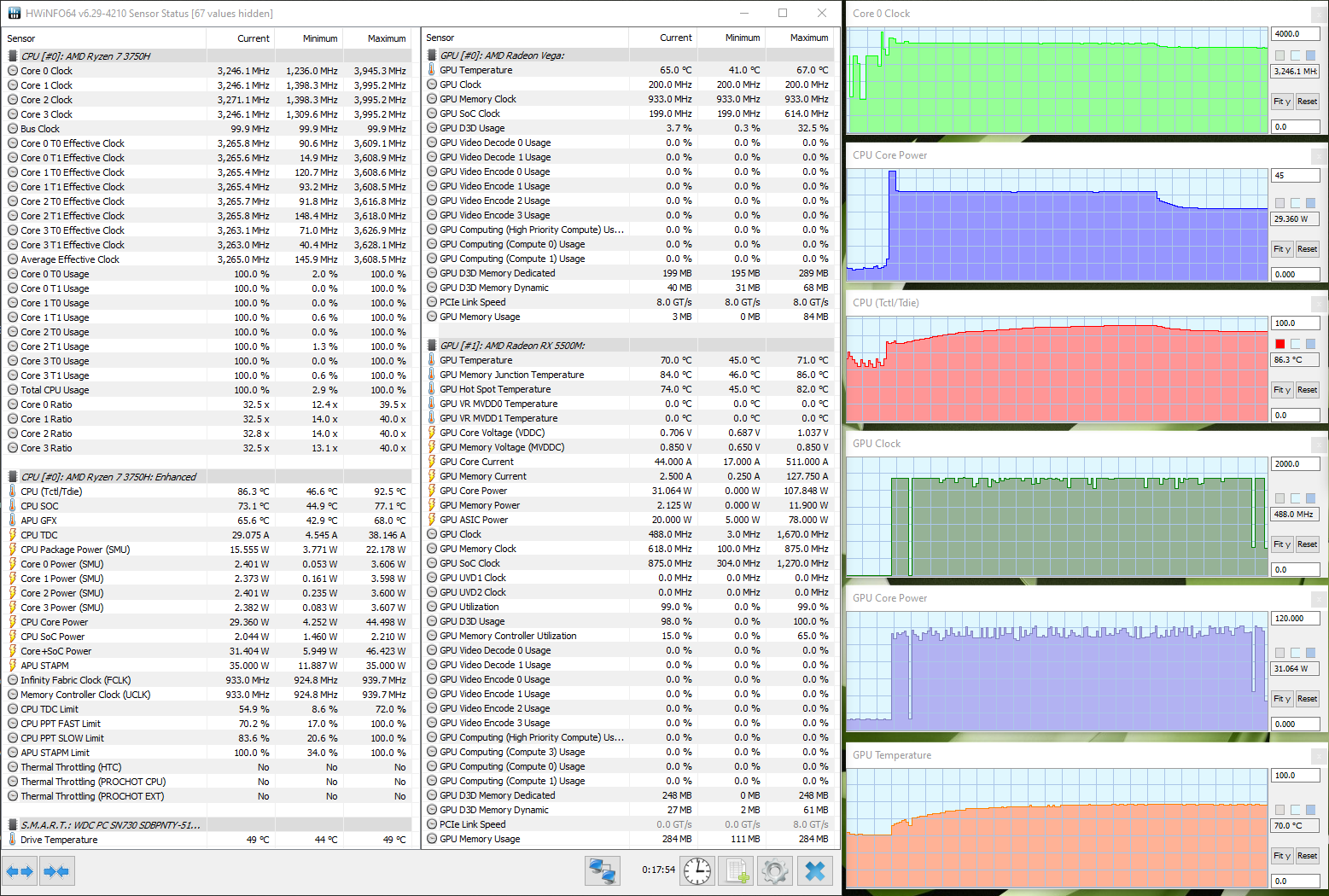The height and width of the screenshot is (896, 1329).
Task: Click the chip icon for AMD Radeon RX 5500M
Action: pos(432,346)
